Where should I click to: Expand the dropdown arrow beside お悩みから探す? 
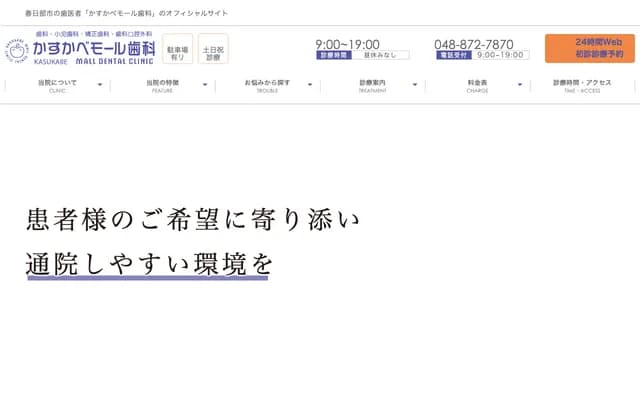[x=310, y=86]
